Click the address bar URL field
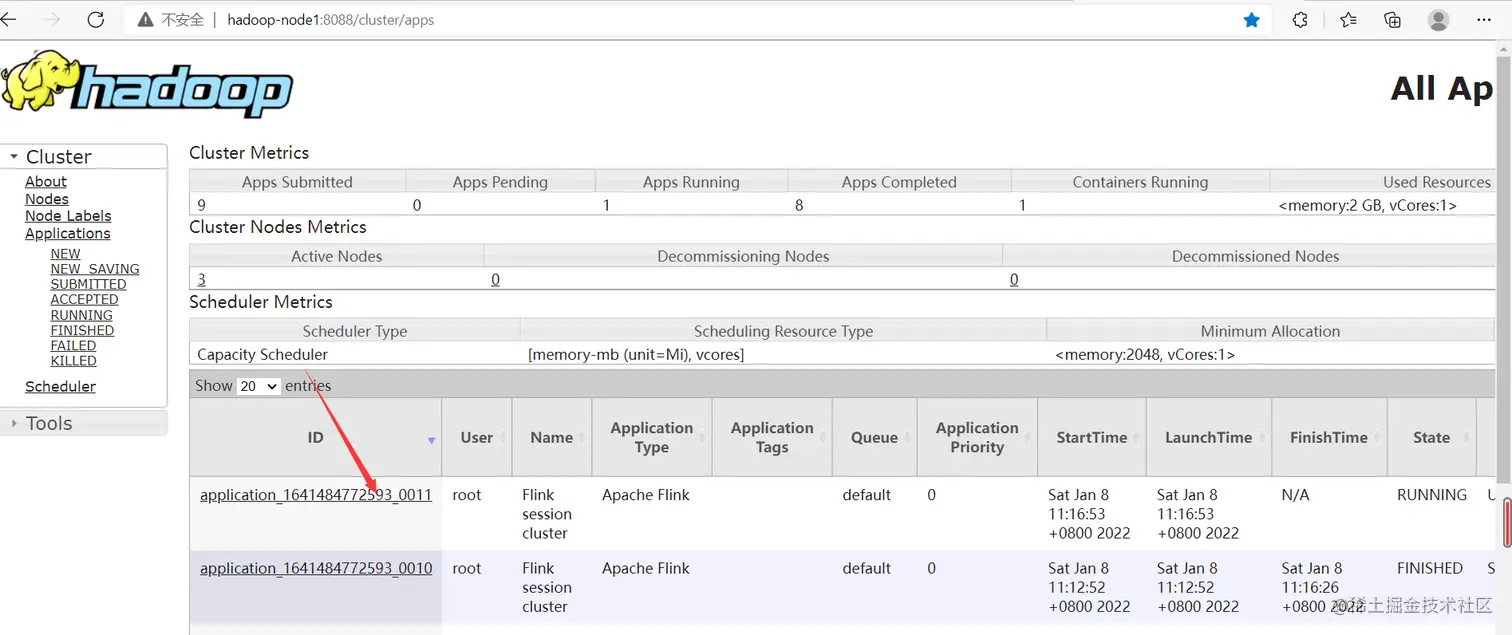This screenshot has height=635, width=1512. click(700, 20)
